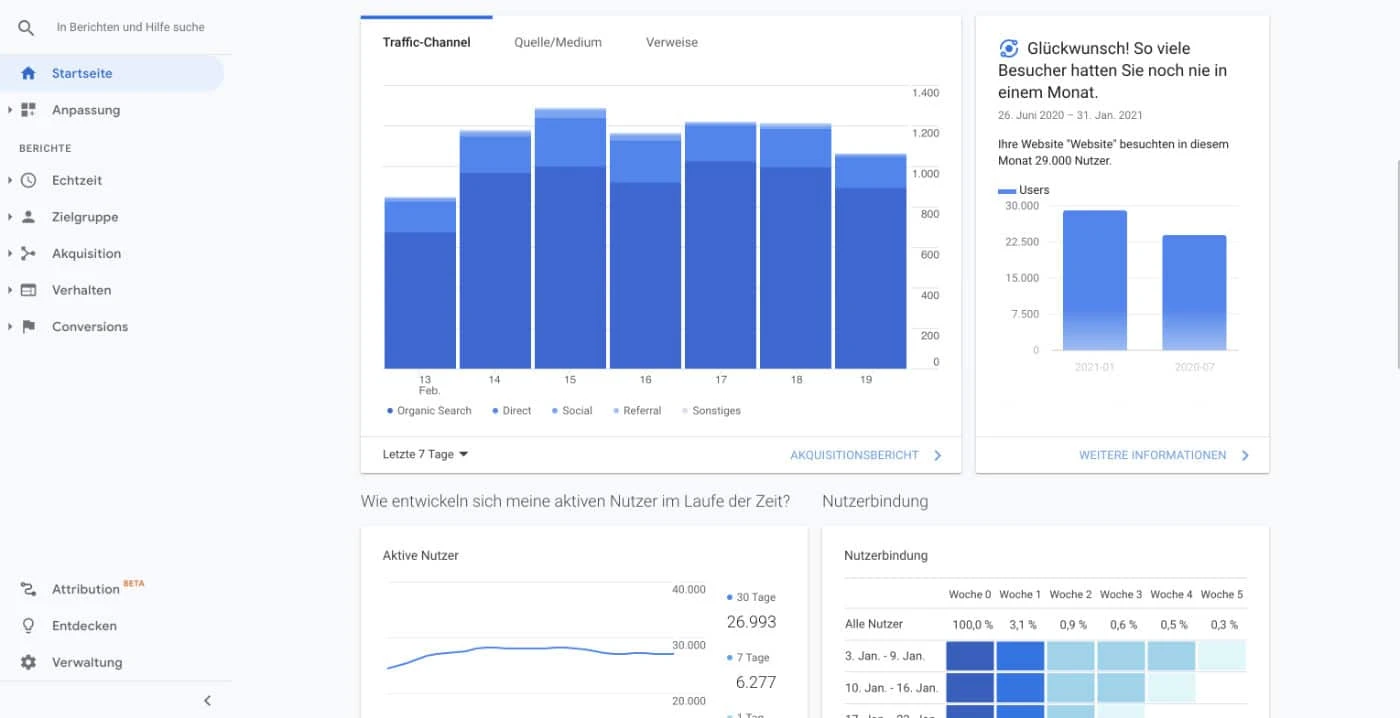
Task: Click the Zielgruppe audience icon
Action: (x=29, y=217)
